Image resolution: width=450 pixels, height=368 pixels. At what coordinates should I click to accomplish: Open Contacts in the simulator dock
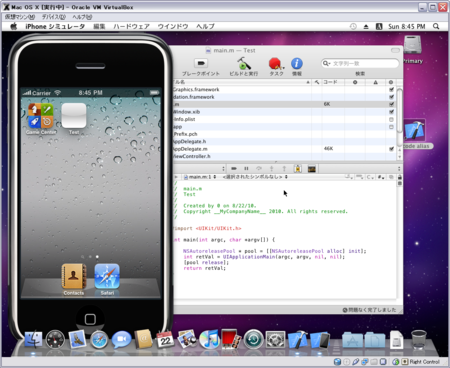coord(74,276)
